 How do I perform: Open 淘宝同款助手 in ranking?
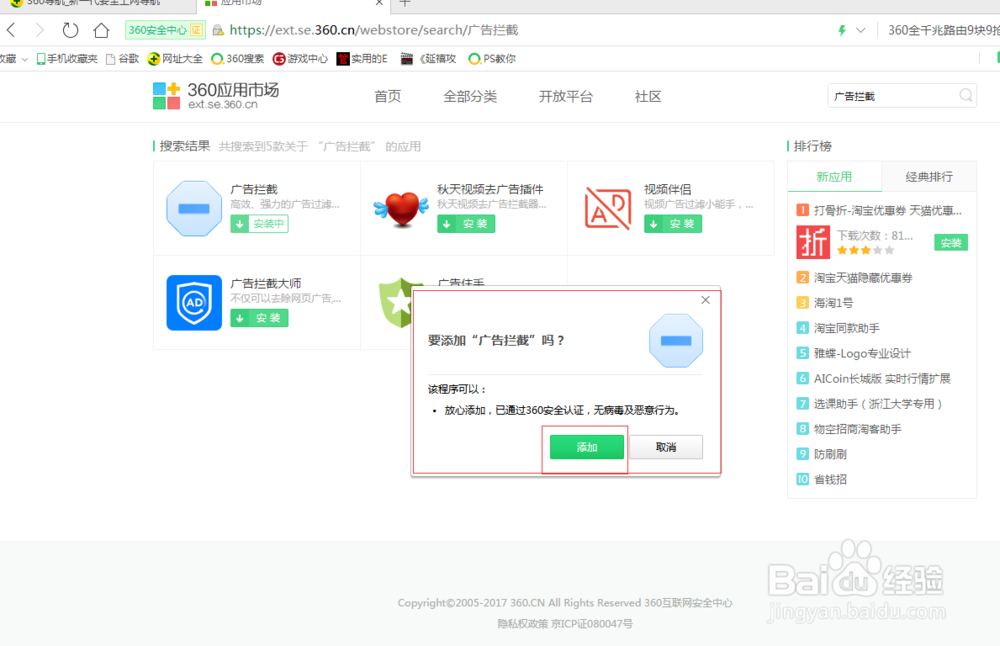click(x=847, y=328)
